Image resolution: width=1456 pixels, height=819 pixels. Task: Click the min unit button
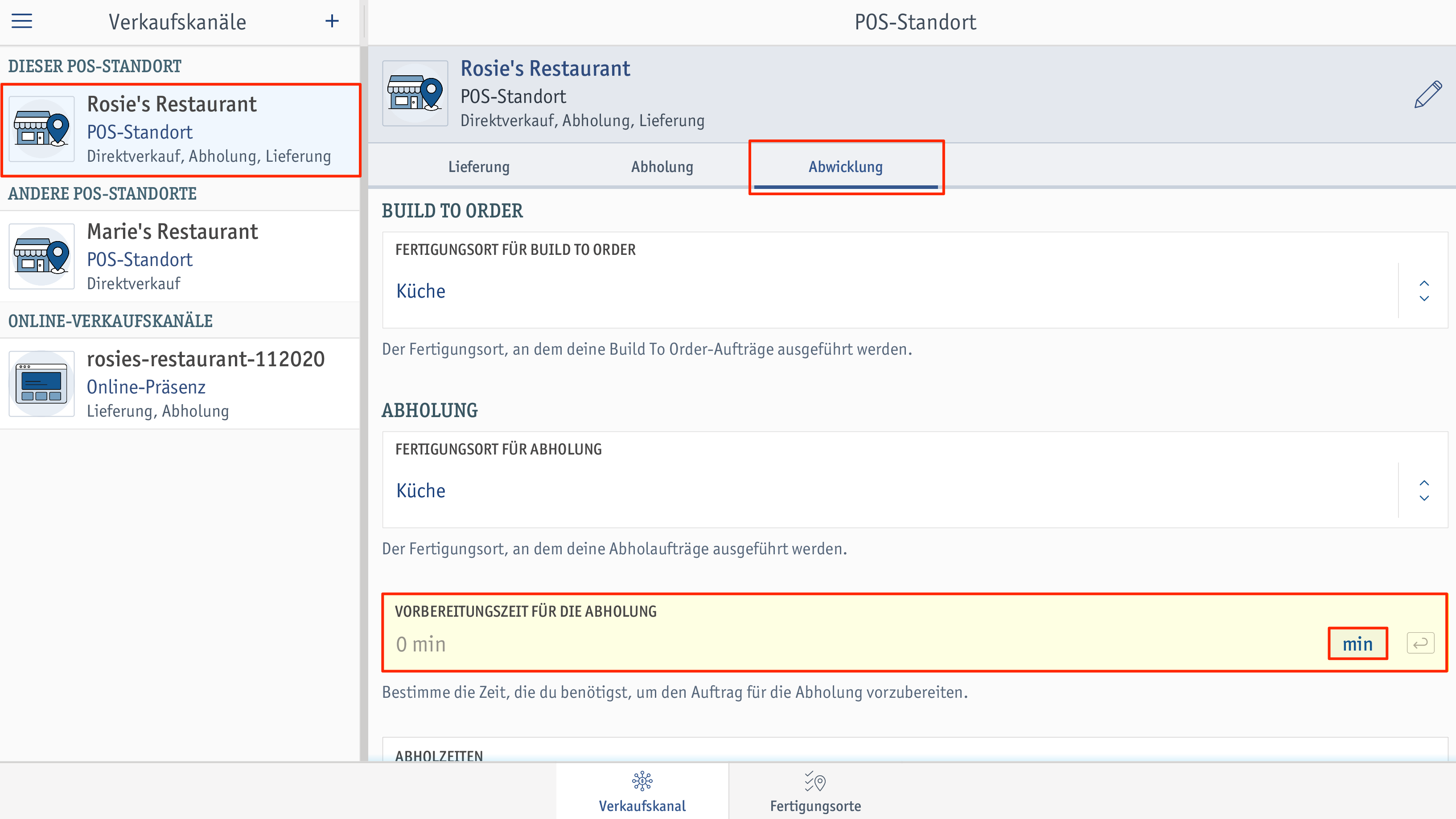pyautogui.click(x=1357, y=644)
